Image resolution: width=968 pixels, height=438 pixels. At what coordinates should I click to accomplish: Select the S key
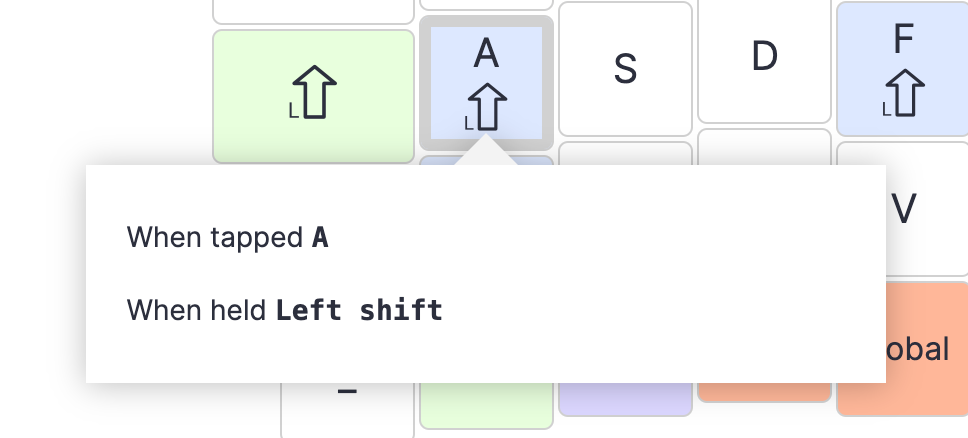tap(625, 69)
